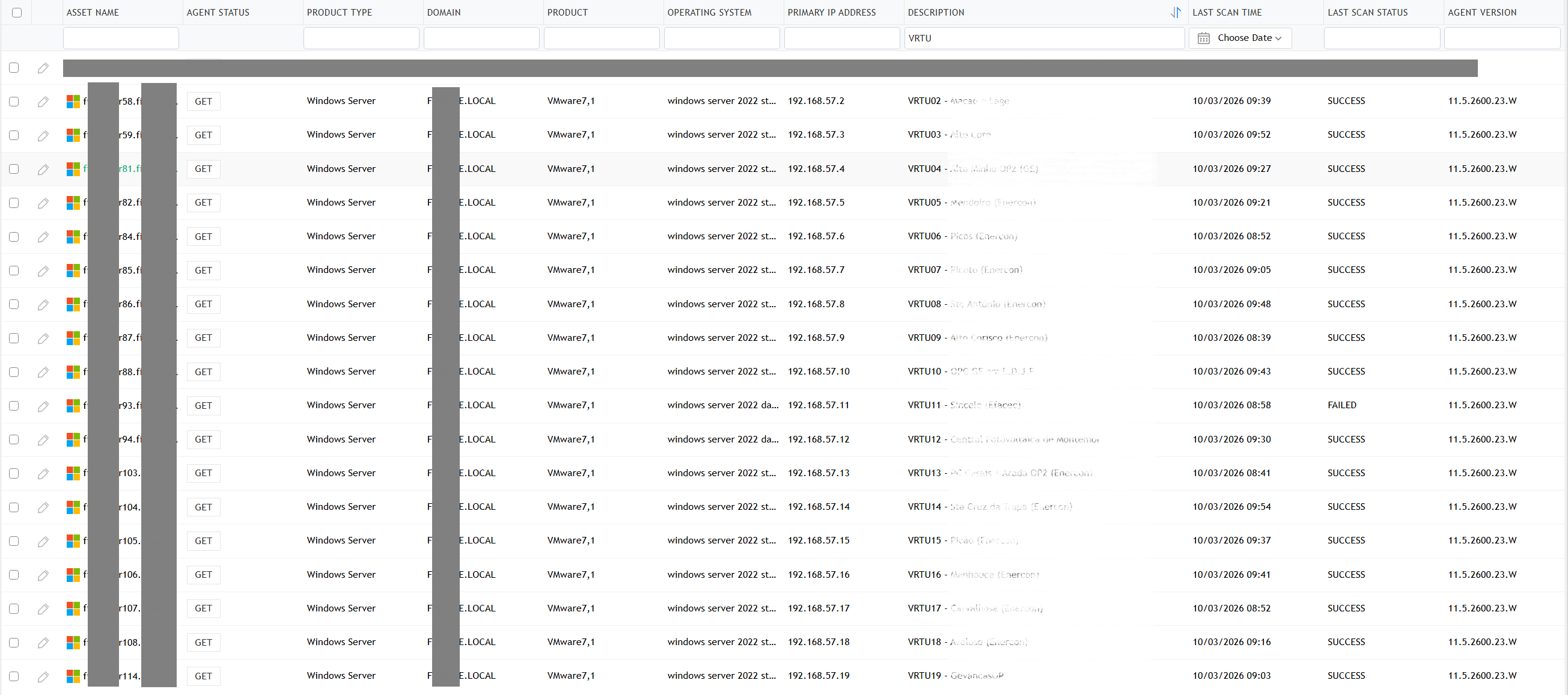Click the sort arrows icon in the Description column
Screen dimensions: 1568x695
pos(1176,12)
